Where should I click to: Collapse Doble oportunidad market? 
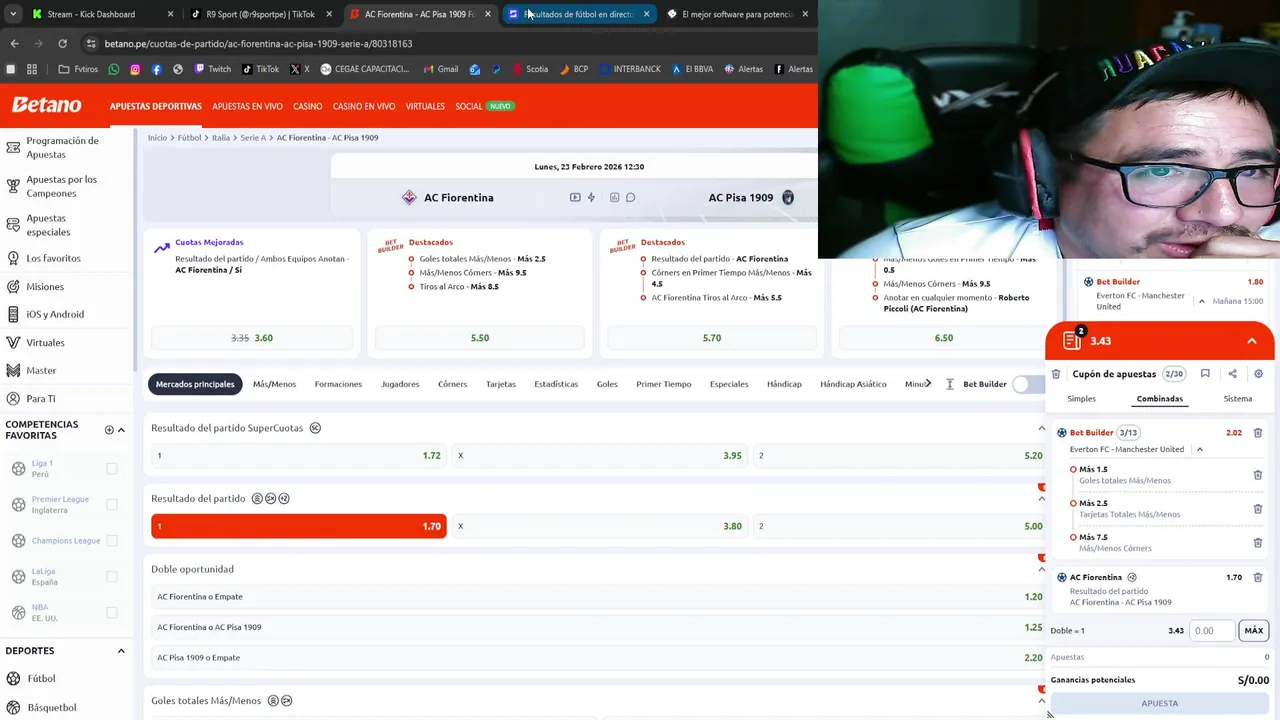(x=1041, y=569)
